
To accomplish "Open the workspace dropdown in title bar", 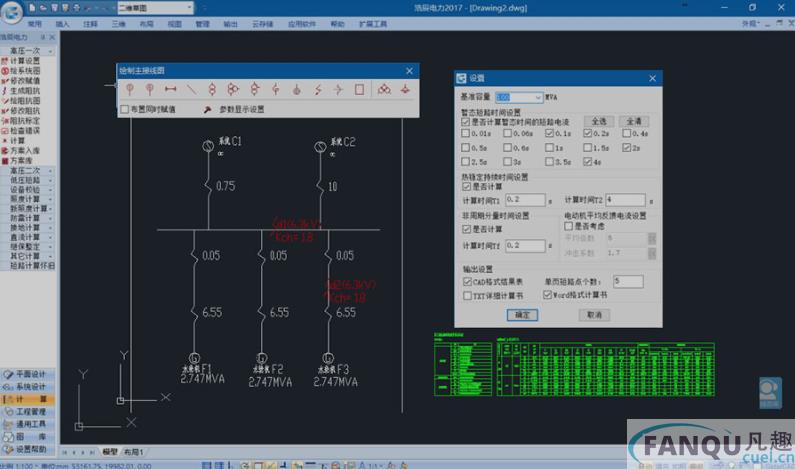I will tap(189, 8).
